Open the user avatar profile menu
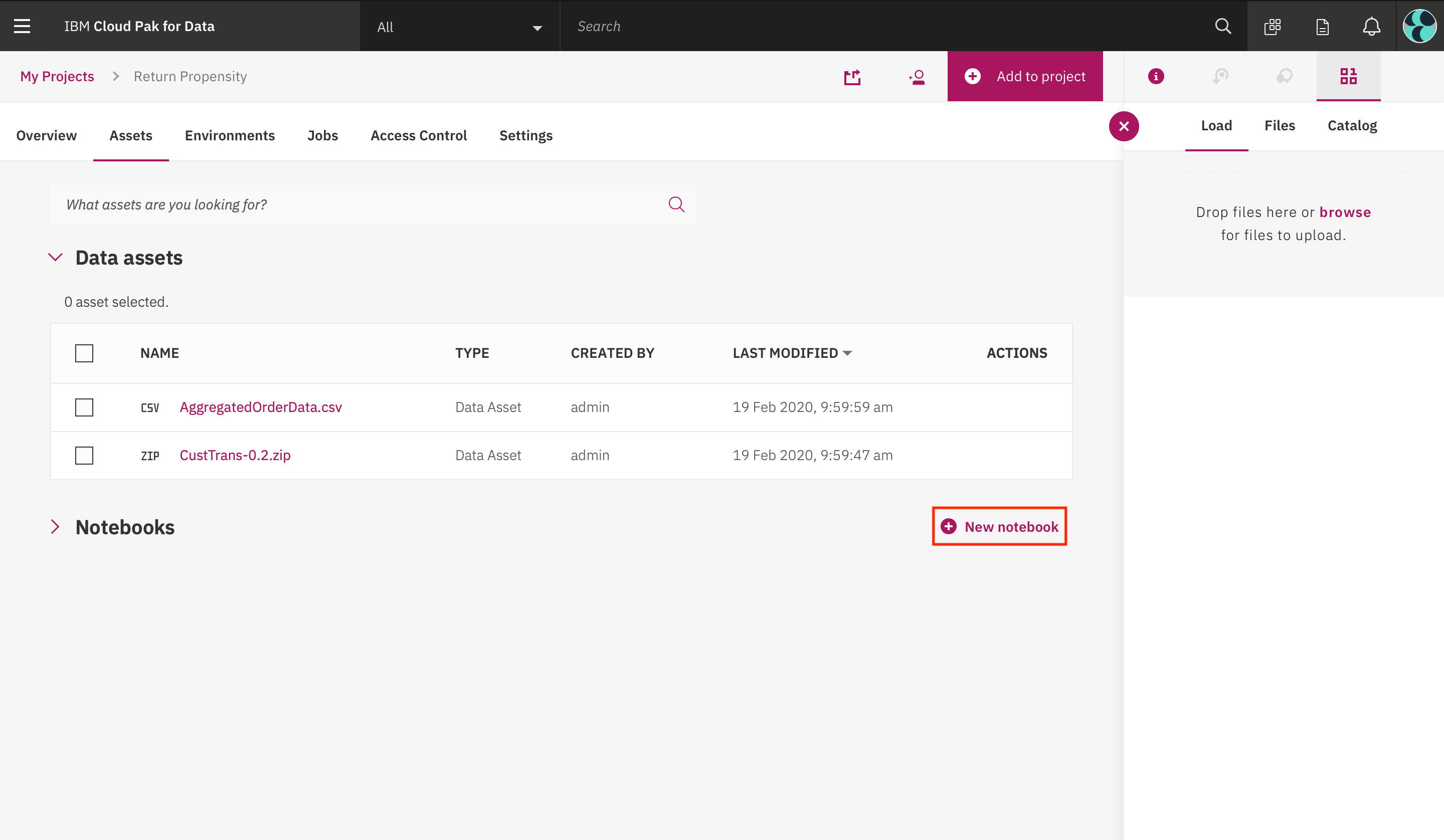The height and width of the screenshot is (840, 1444). coord(1419,27)
